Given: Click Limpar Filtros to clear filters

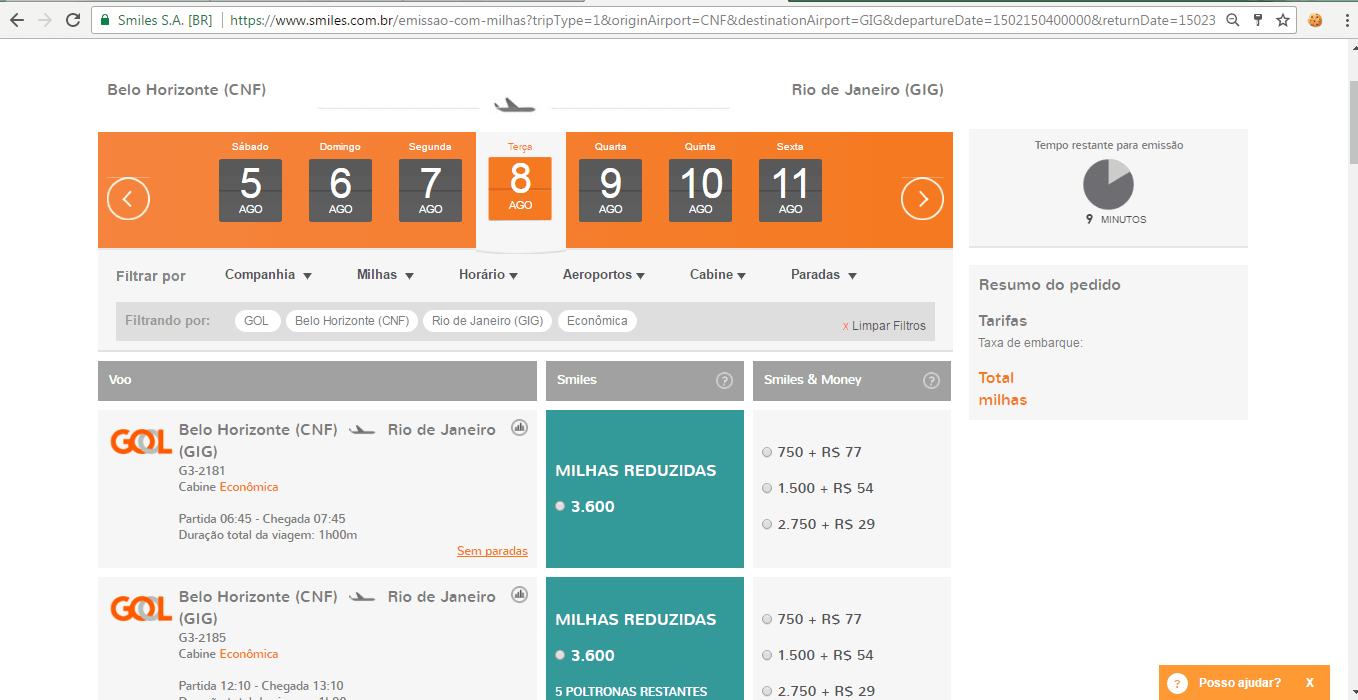Looking at the screenshot, I should click(884, 326).
